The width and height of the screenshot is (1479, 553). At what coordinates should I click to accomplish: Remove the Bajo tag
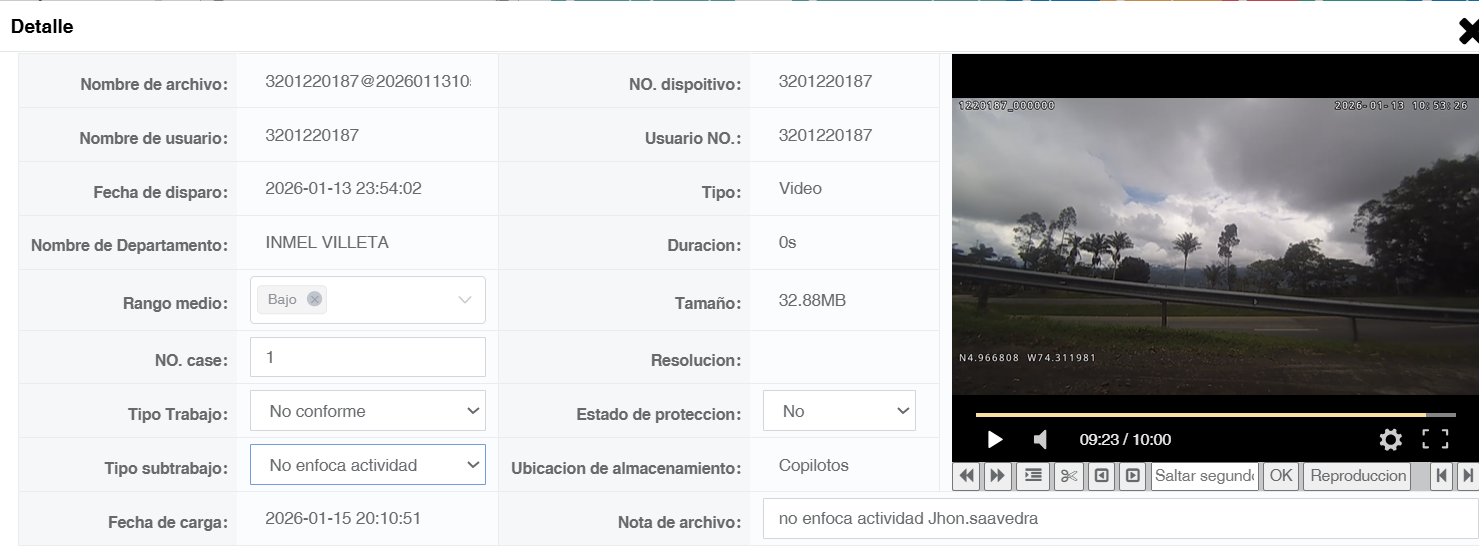314,299
